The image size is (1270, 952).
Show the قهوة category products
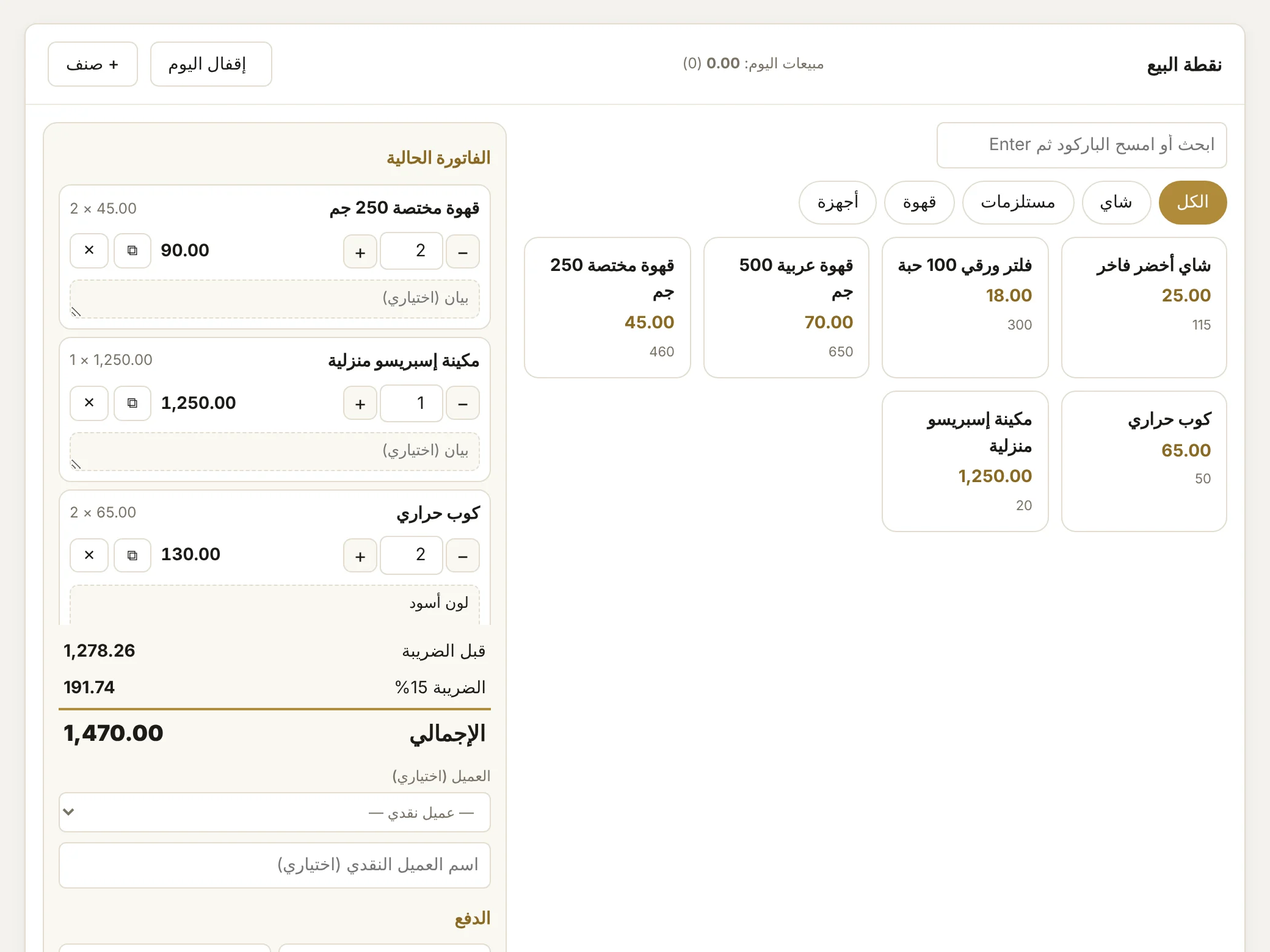pyautogui.click(x=919, y=202)
